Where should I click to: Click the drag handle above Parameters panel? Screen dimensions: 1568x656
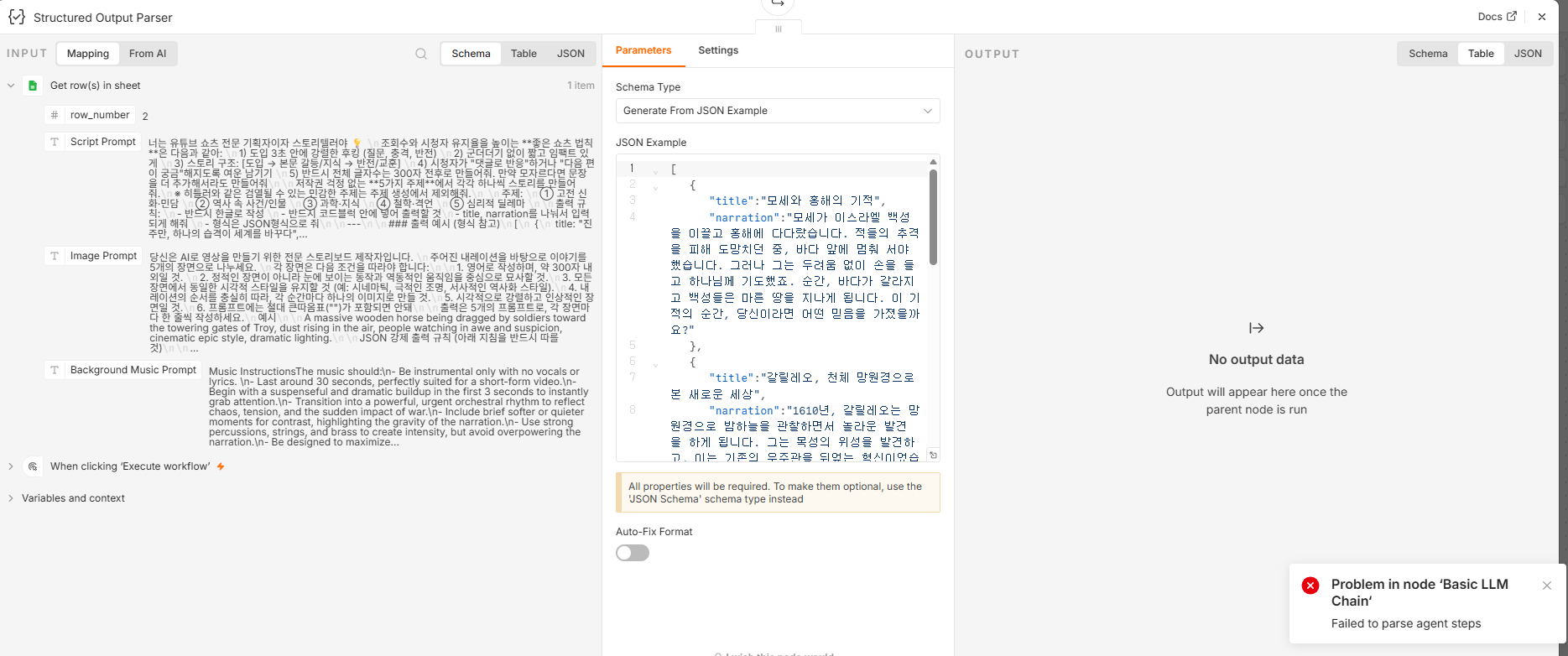[779, 29]
